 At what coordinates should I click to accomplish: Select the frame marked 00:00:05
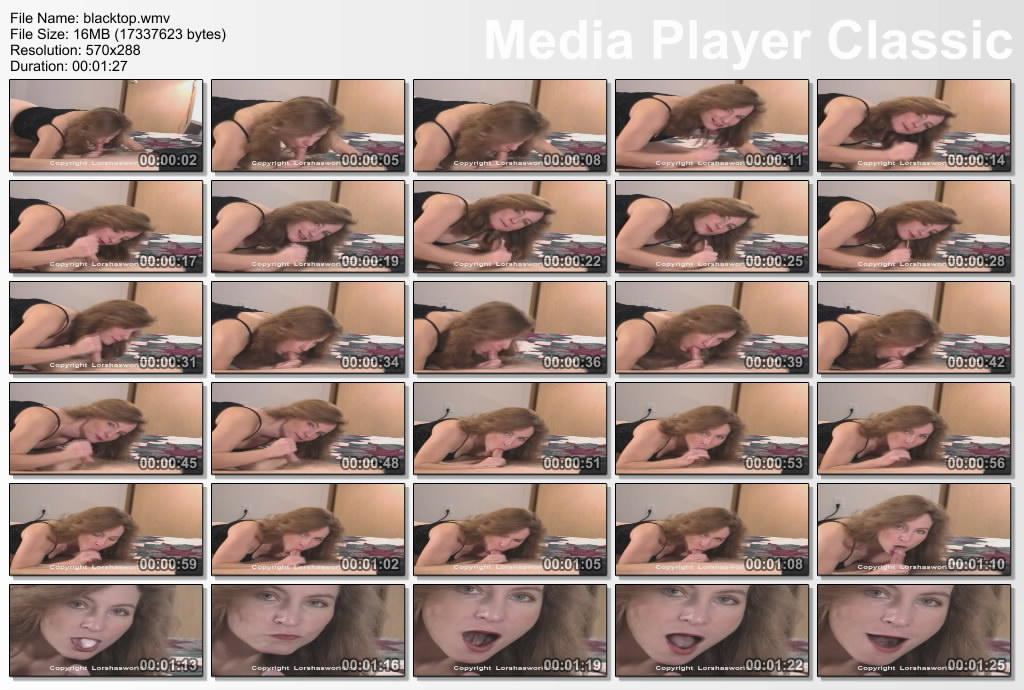tap(308, 126)
